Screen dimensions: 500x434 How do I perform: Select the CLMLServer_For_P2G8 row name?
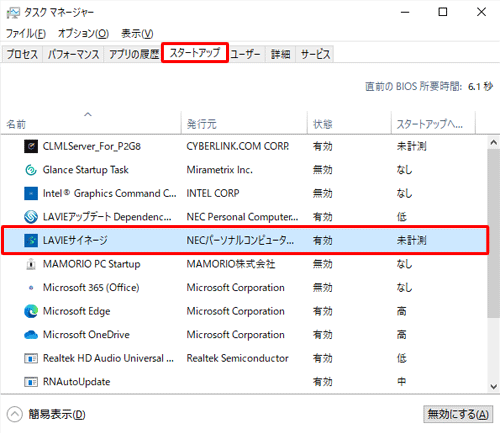tap(92, 146)
